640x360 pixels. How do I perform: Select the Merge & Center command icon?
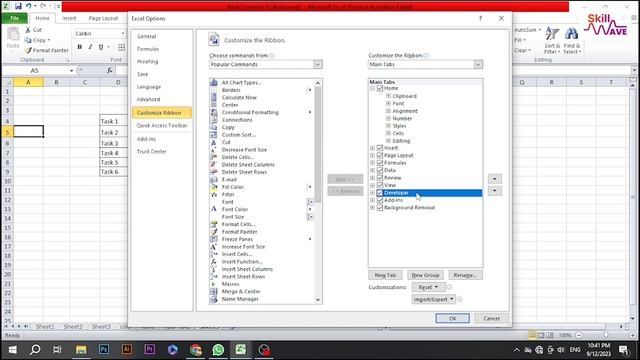[x=213, y=291]
